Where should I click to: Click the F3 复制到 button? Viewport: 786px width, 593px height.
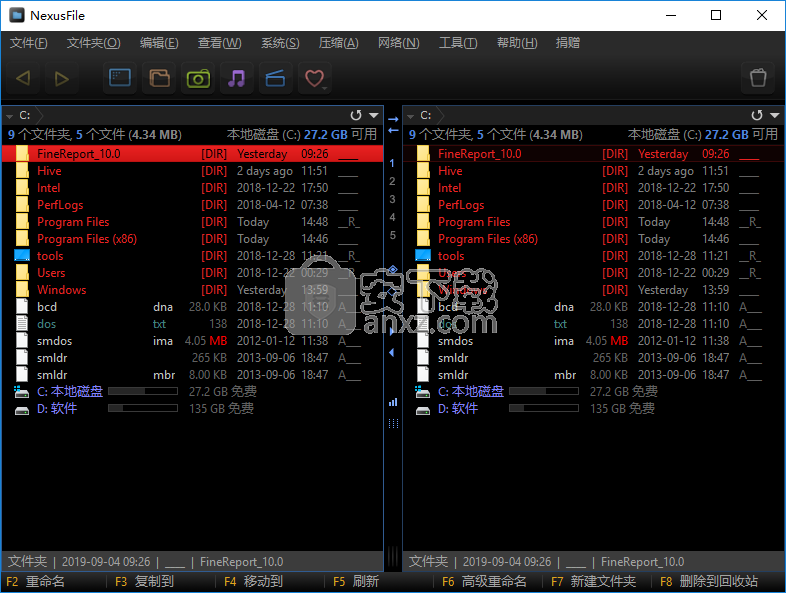(x=144, y=581)
